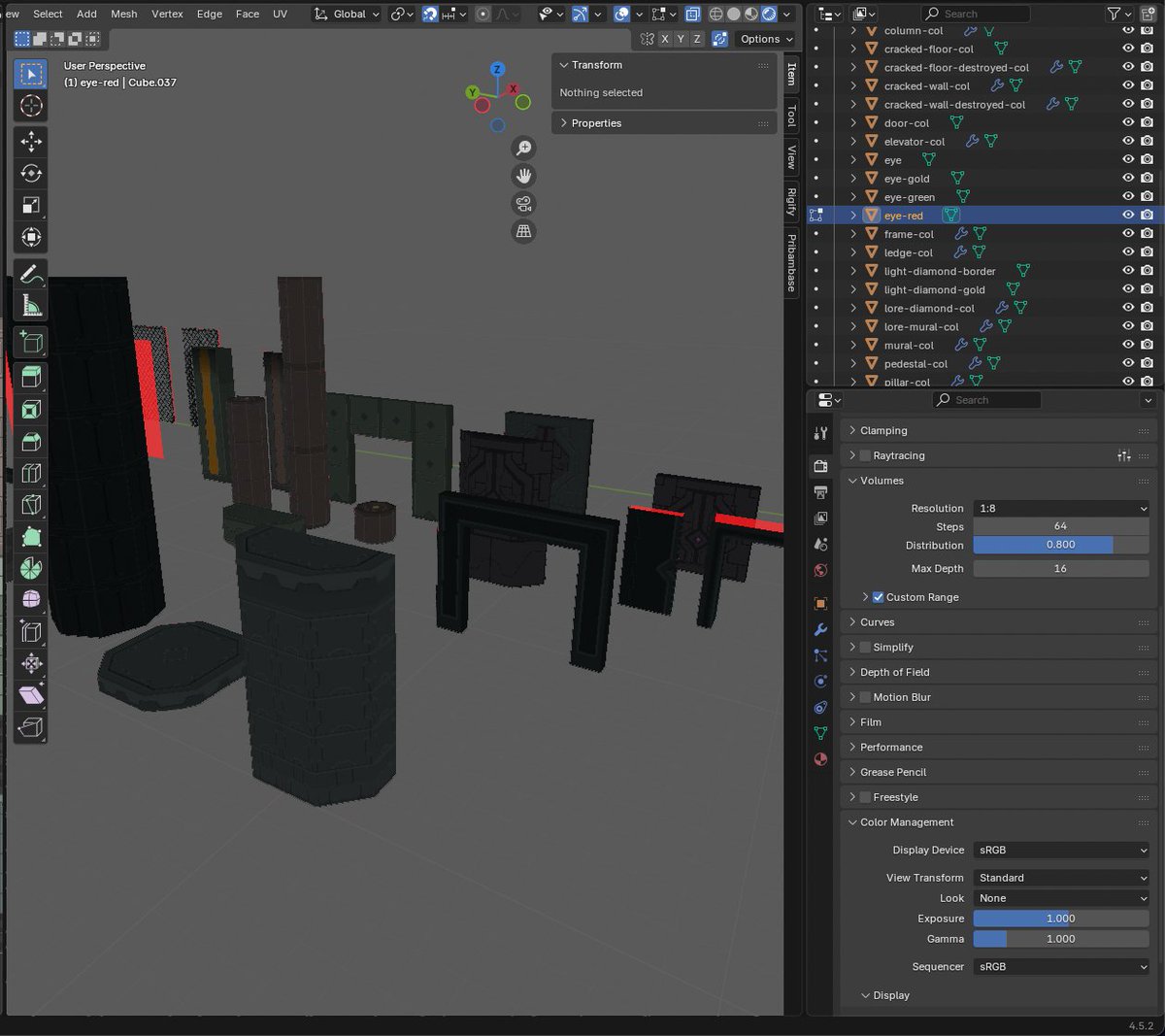The height and width of the screenshot is (1036, 1165).
Task: Activate the Extrude Region tool
Action: click(31, 377)
